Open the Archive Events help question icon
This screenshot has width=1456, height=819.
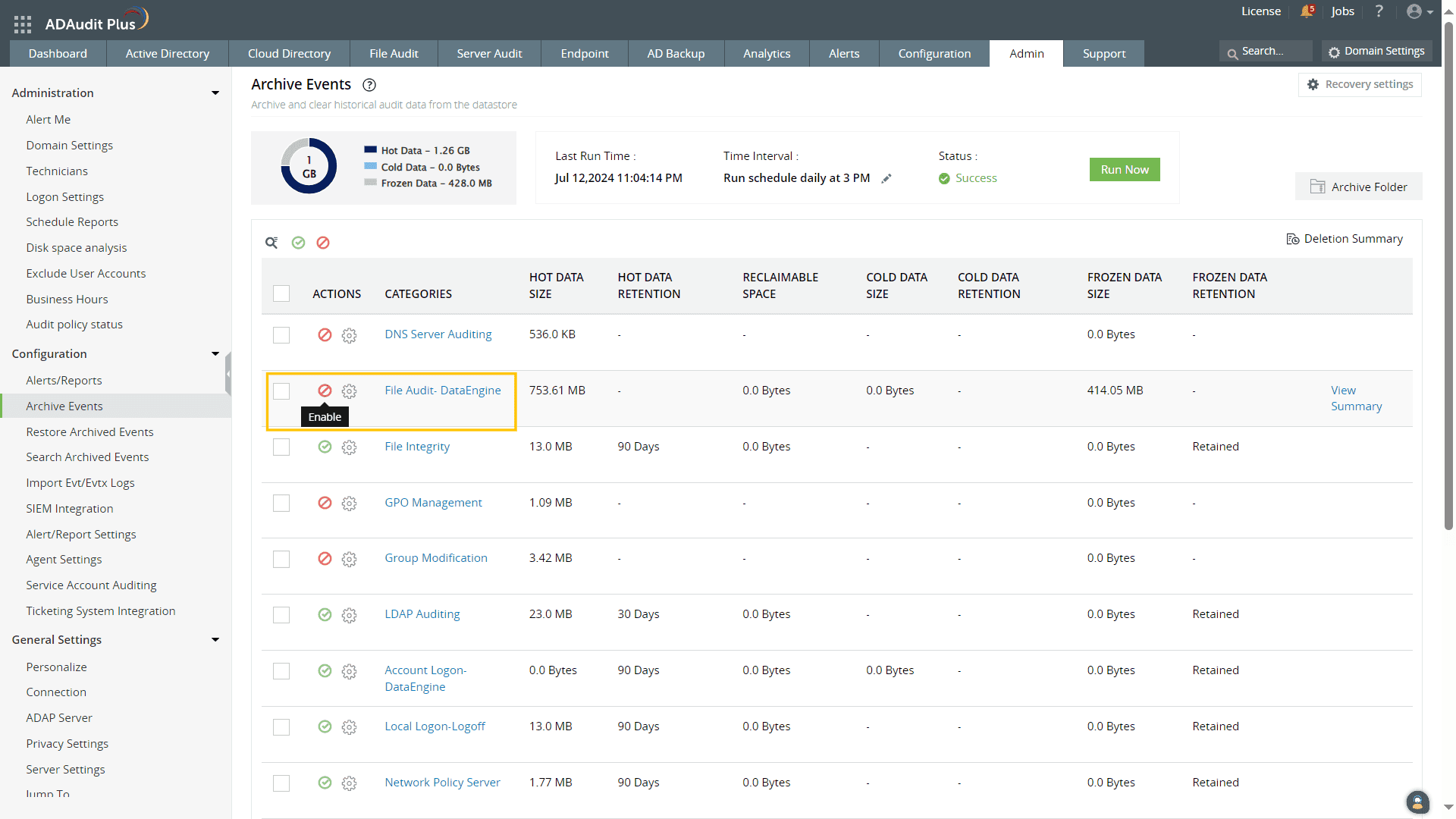[369, 85]
